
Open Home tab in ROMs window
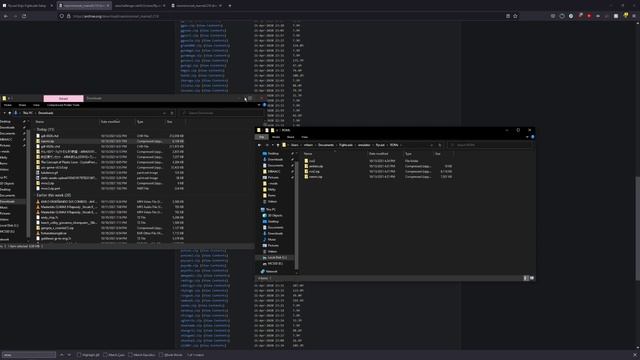276,137
